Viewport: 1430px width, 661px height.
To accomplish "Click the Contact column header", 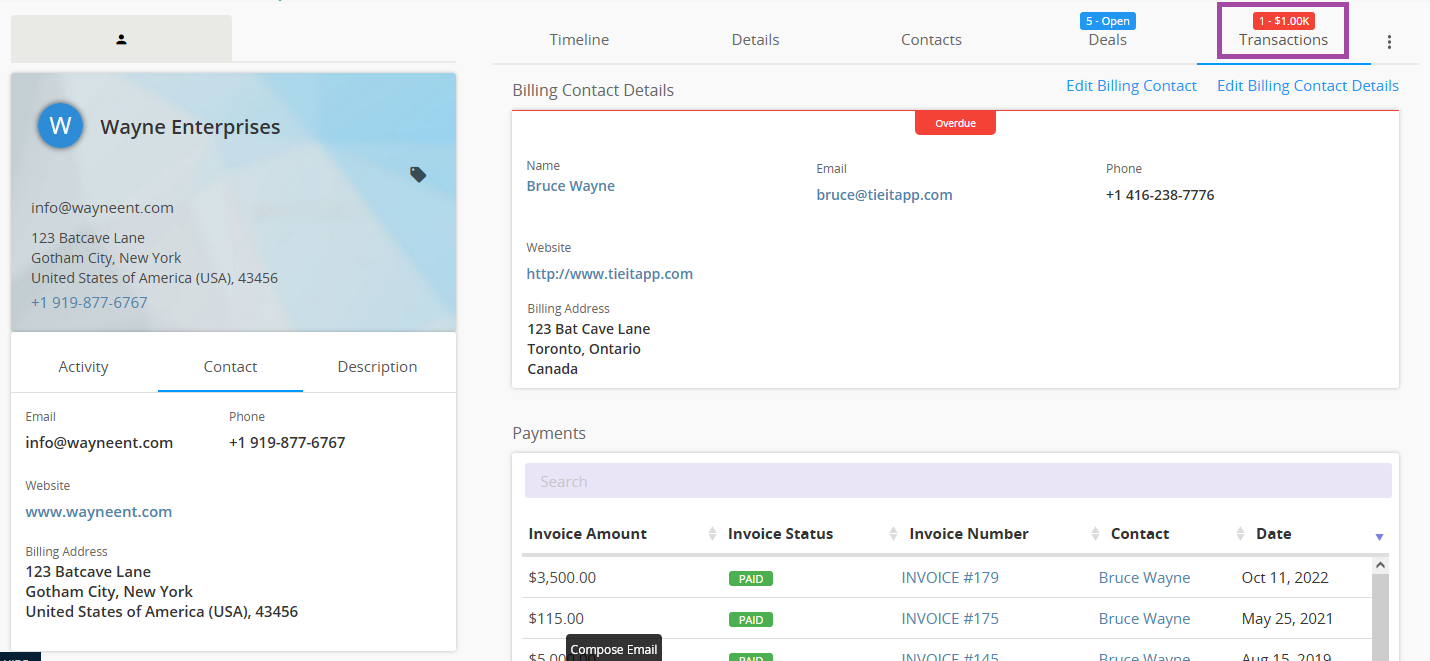I will coord(1140,534).
